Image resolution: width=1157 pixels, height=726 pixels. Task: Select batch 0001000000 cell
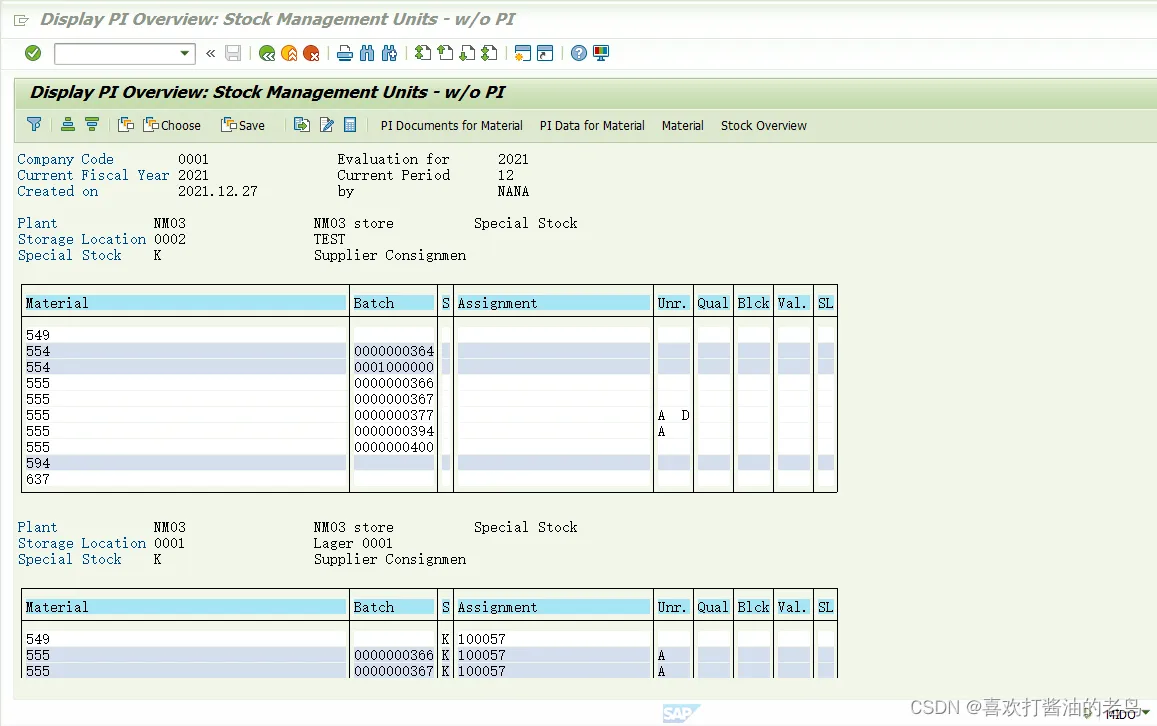pyautogui.click(x=394, y=367)
